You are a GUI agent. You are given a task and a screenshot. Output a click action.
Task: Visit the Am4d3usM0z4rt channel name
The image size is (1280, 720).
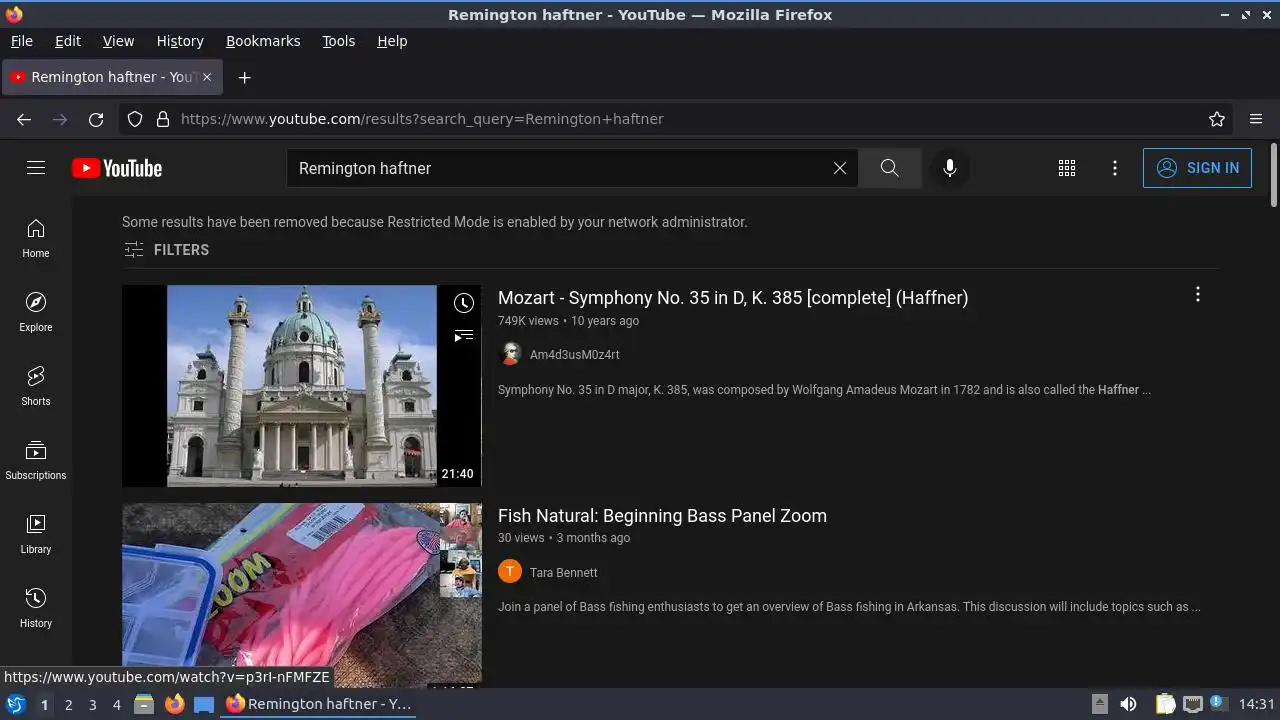point(574,355)
